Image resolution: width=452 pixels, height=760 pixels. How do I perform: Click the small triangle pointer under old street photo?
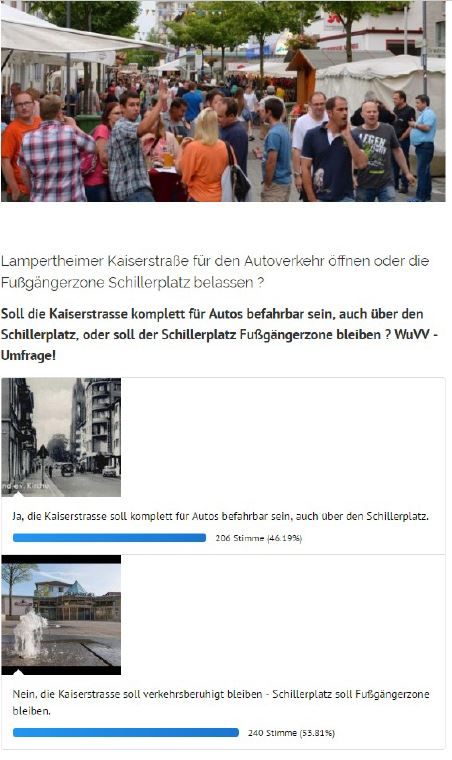click(18, 494)
